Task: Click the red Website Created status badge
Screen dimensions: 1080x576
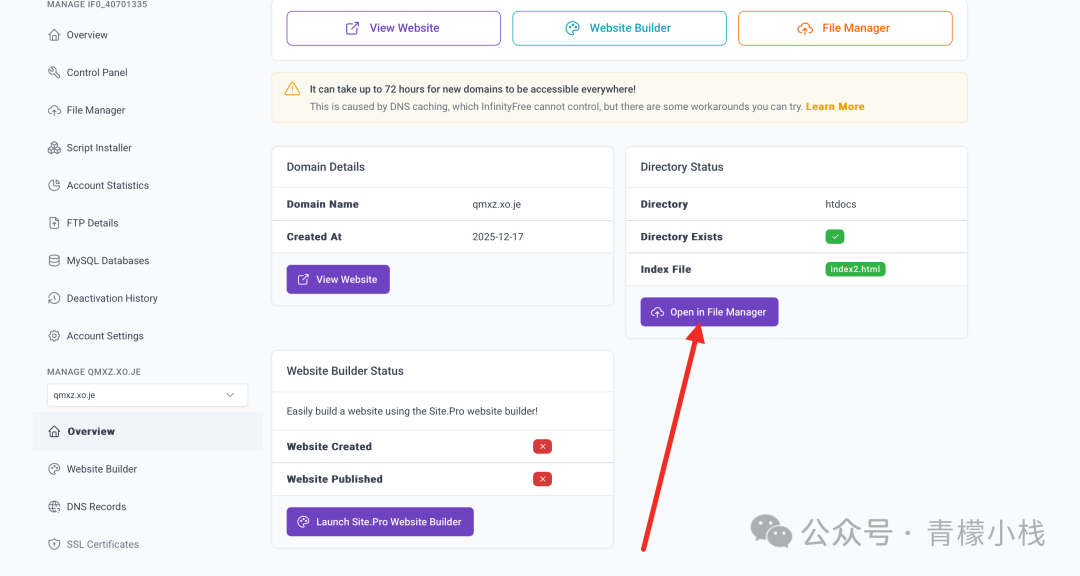Action: click(542, 447)
